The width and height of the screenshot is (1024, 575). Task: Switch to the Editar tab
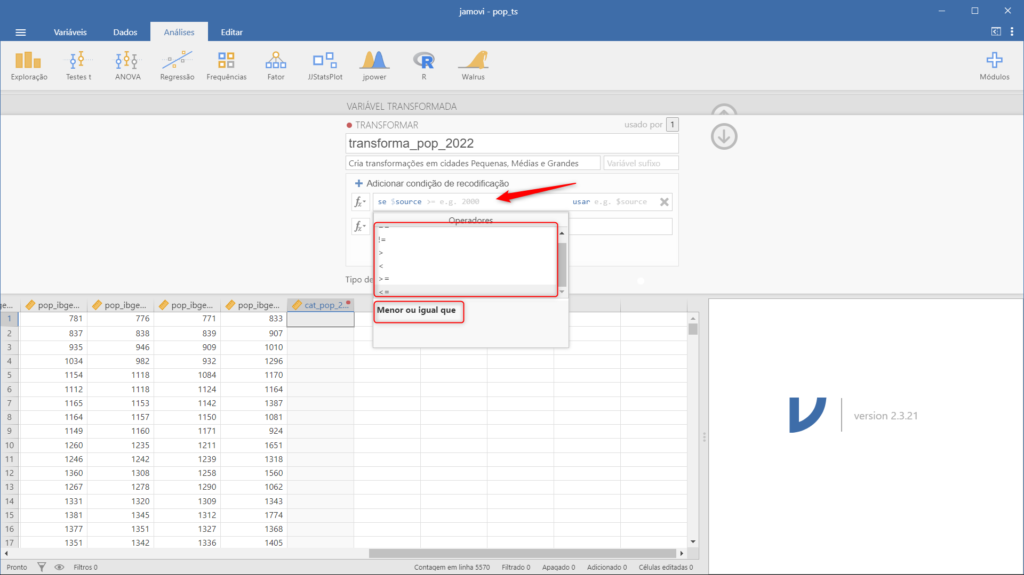pyautogui.click(x=231, y=32)
